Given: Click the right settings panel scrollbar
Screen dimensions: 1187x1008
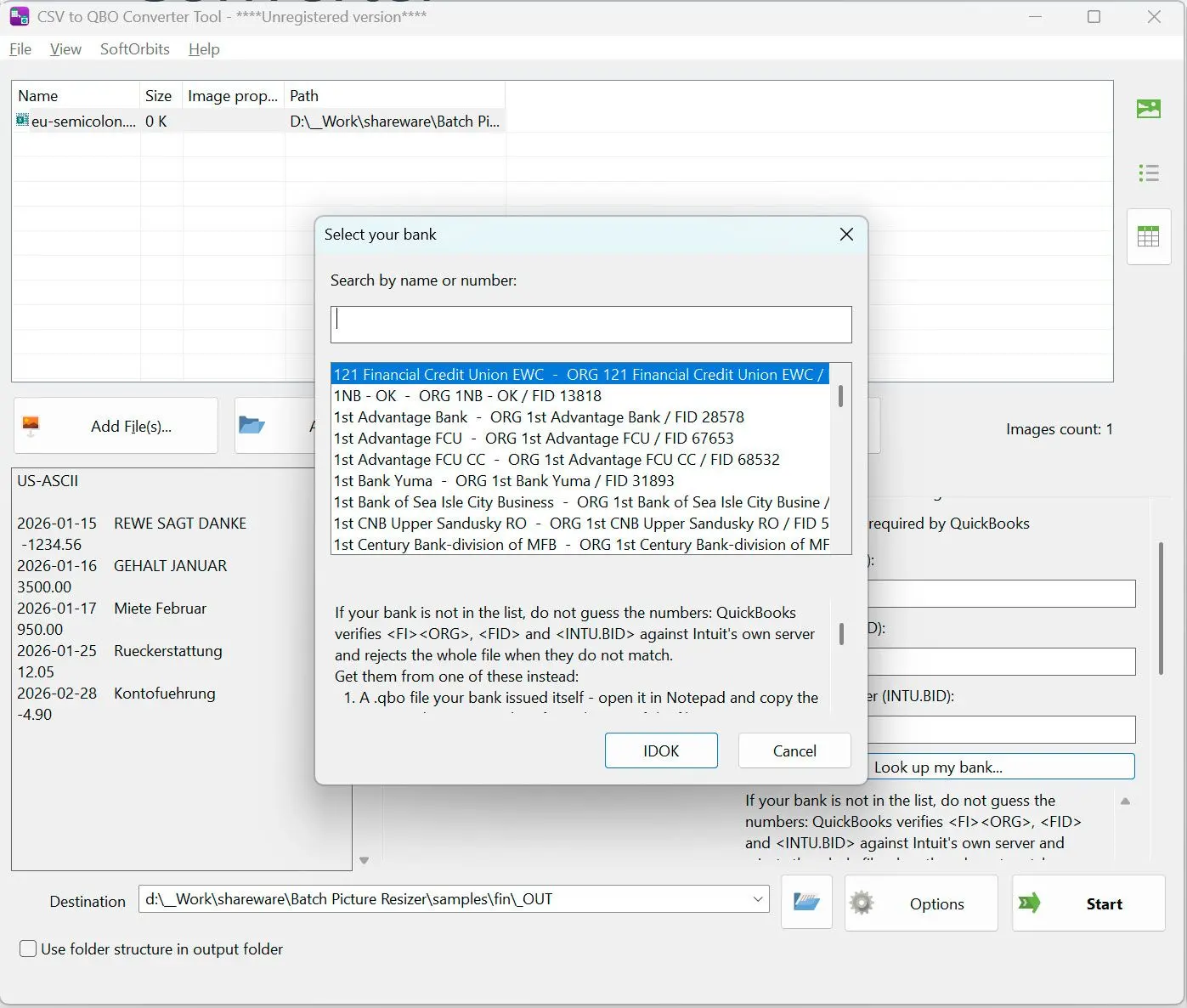Looking at the screenshot, I should 1161,609.
